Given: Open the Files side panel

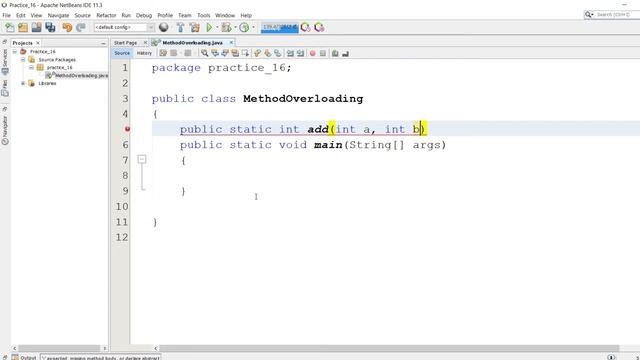Looking at the screenshot, I should (x=5, y=88).
